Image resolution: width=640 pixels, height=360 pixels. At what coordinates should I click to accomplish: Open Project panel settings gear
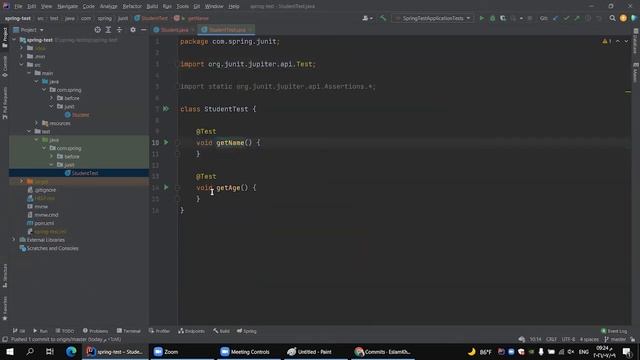coord(133,30)
